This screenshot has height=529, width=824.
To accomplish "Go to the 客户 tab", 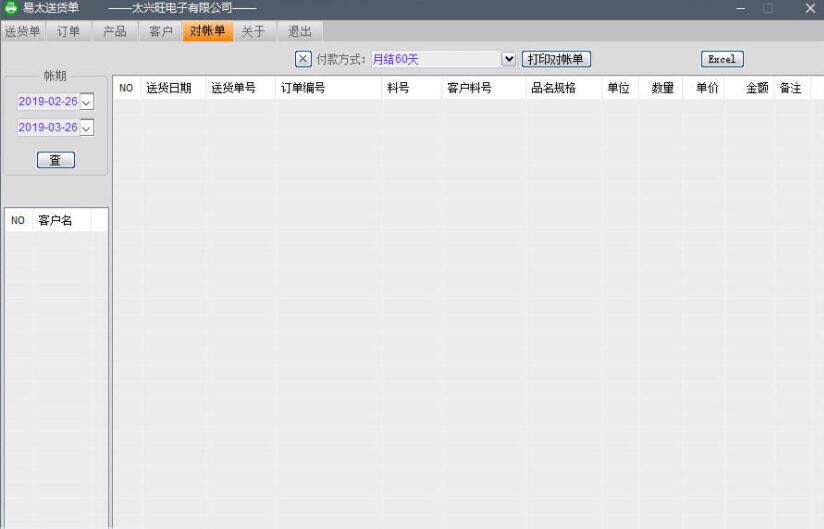I will pyautogui.click(x=160, y=32).
